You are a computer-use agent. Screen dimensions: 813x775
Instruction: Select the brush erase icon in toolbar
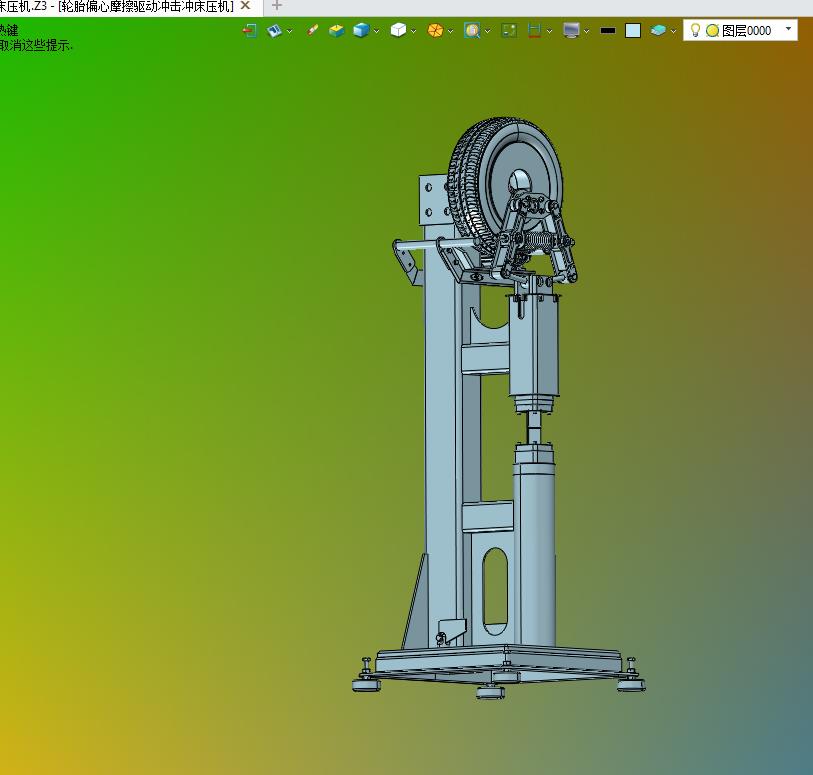point(312,31)
